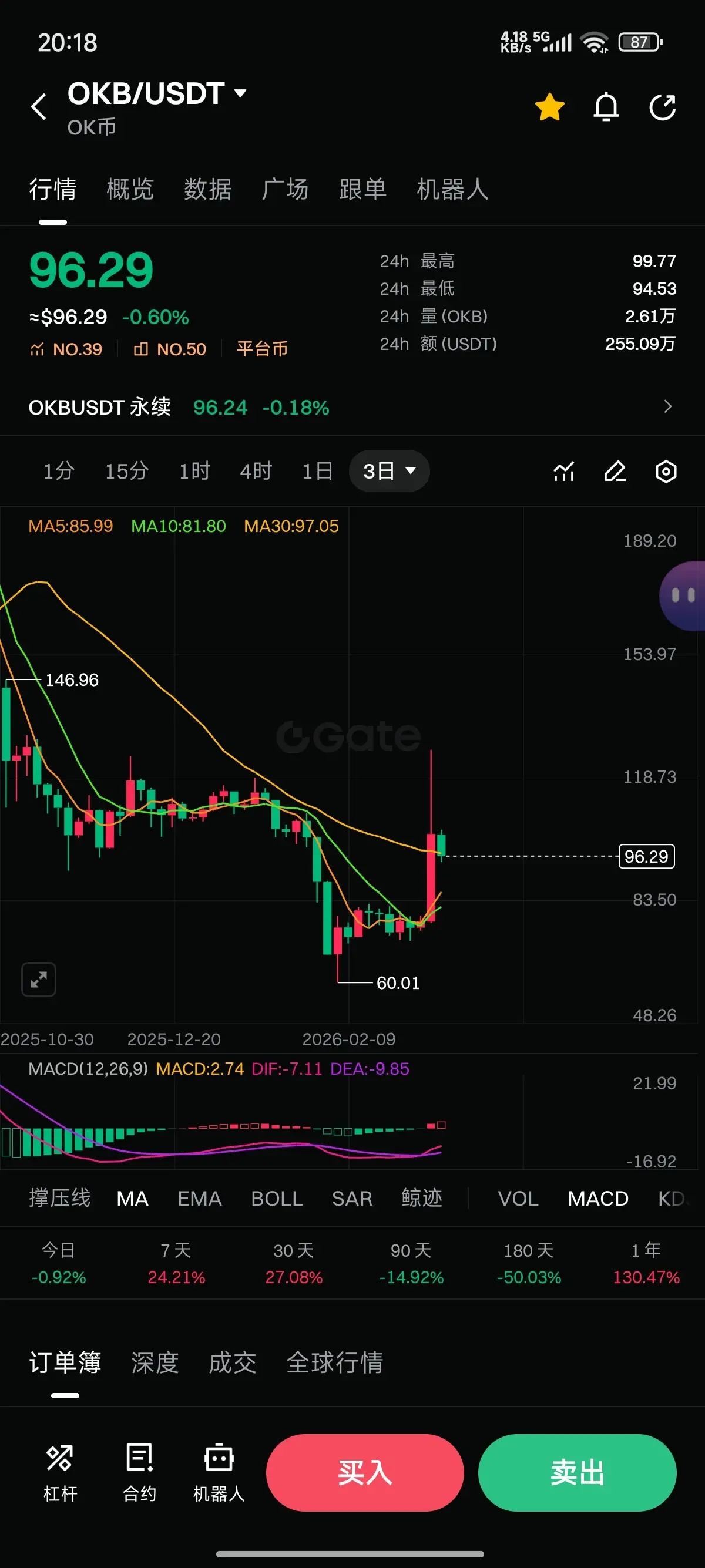Select 4时 chart interval
The height and width of the screenshot is (1568, 705).
click(x=256, y=471)
